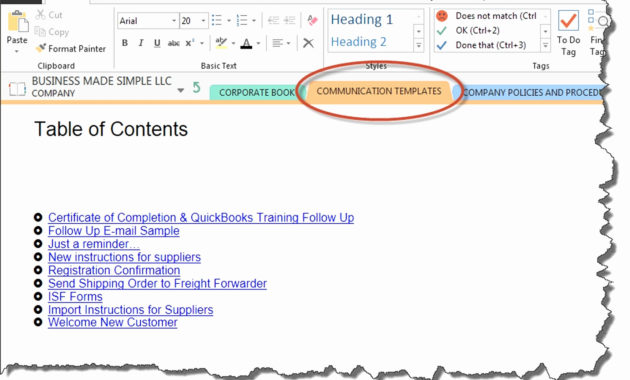Apply a bulleted list
Viewport: 630px width, 380px height.
point(217,20)
